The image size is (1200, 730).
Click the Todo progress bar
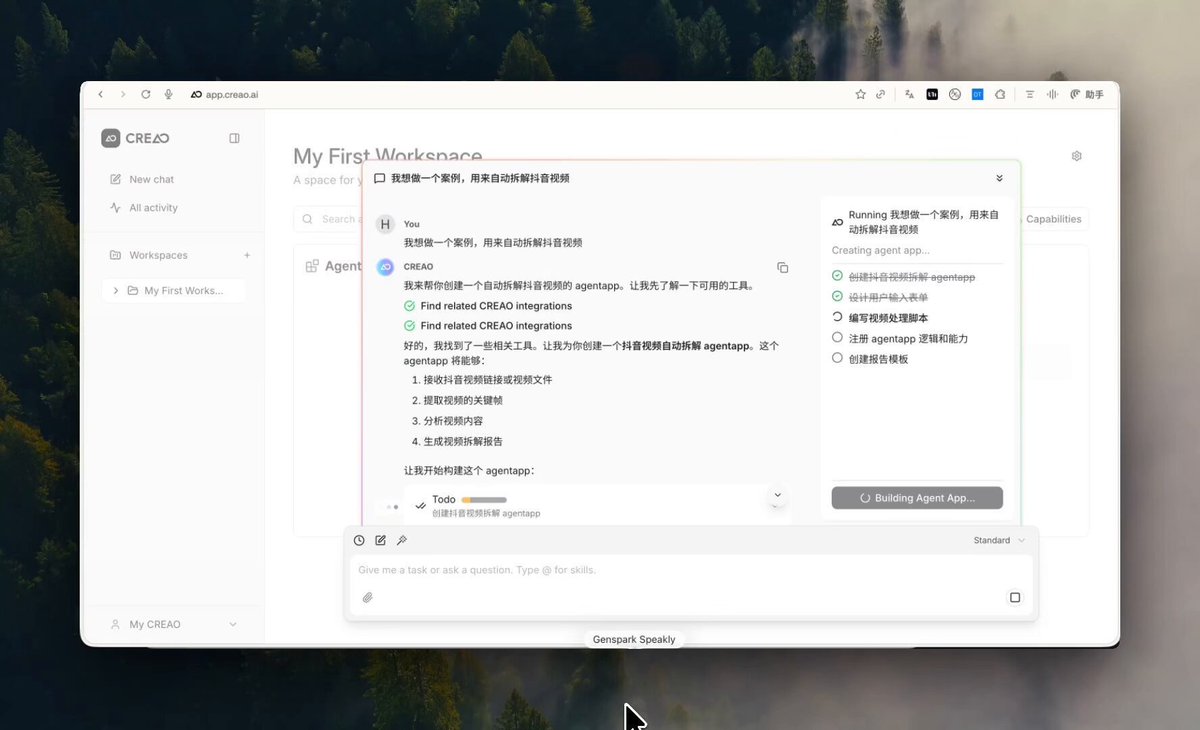(484, 499)
